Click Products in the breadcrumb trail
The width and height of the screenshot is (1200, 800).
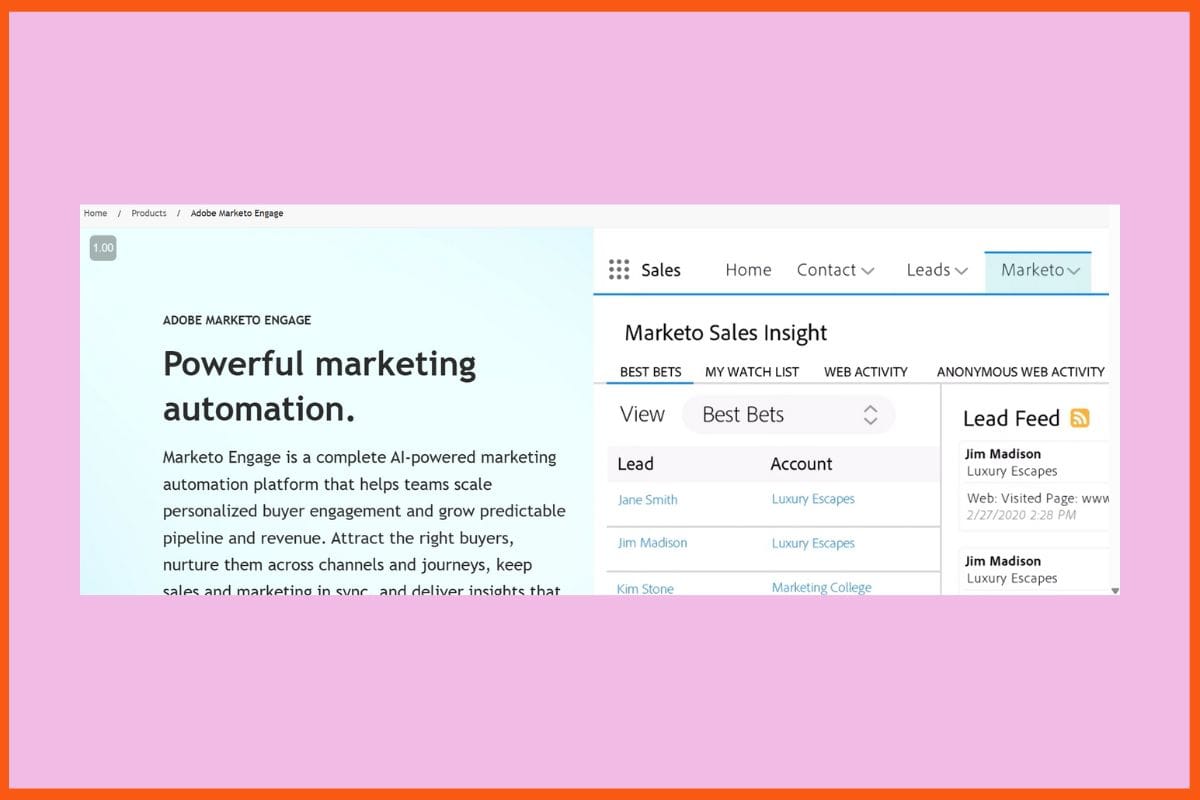[x=148, y=213]
